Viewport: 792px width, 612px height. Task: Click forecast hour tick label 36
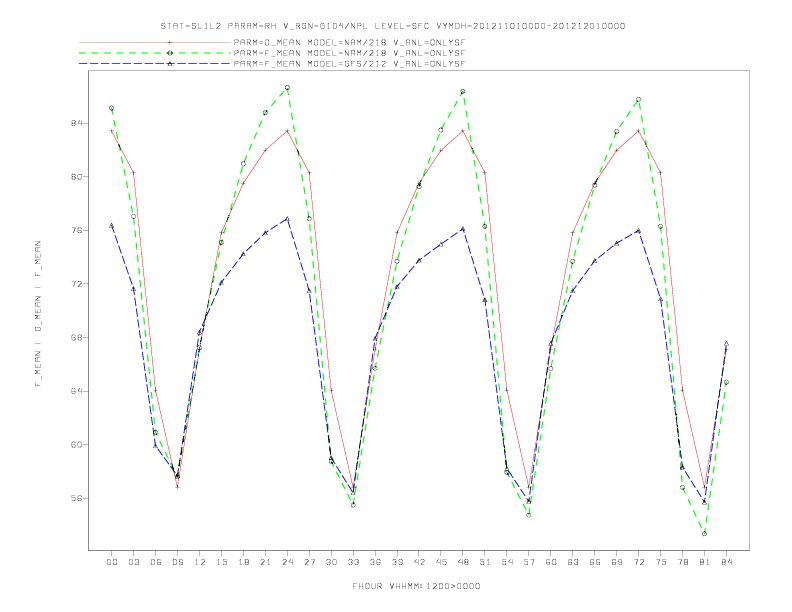tap(375, 562)
